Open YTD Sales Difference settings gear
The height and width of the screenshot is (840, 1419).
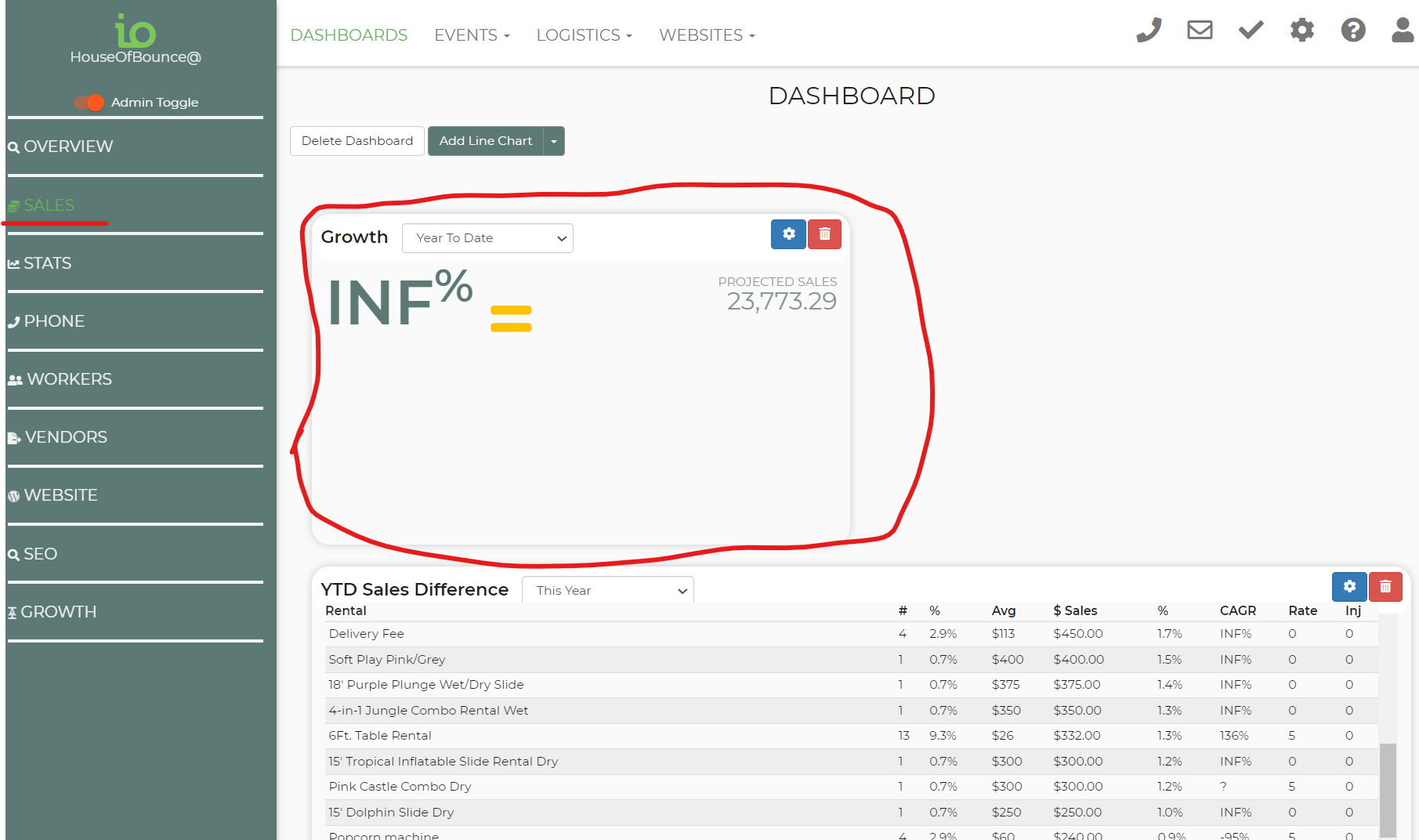pos(1349,587)
